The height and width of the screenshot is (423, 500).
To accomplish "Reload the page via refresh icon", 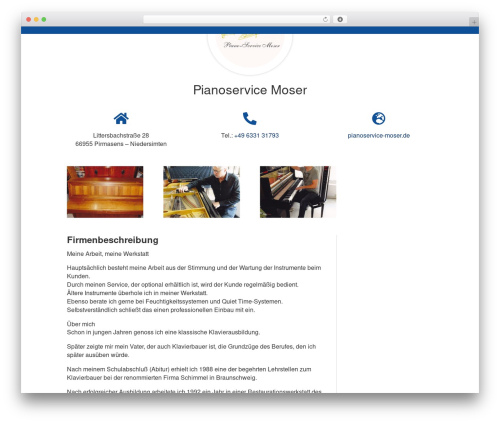I will click(325, 19).
